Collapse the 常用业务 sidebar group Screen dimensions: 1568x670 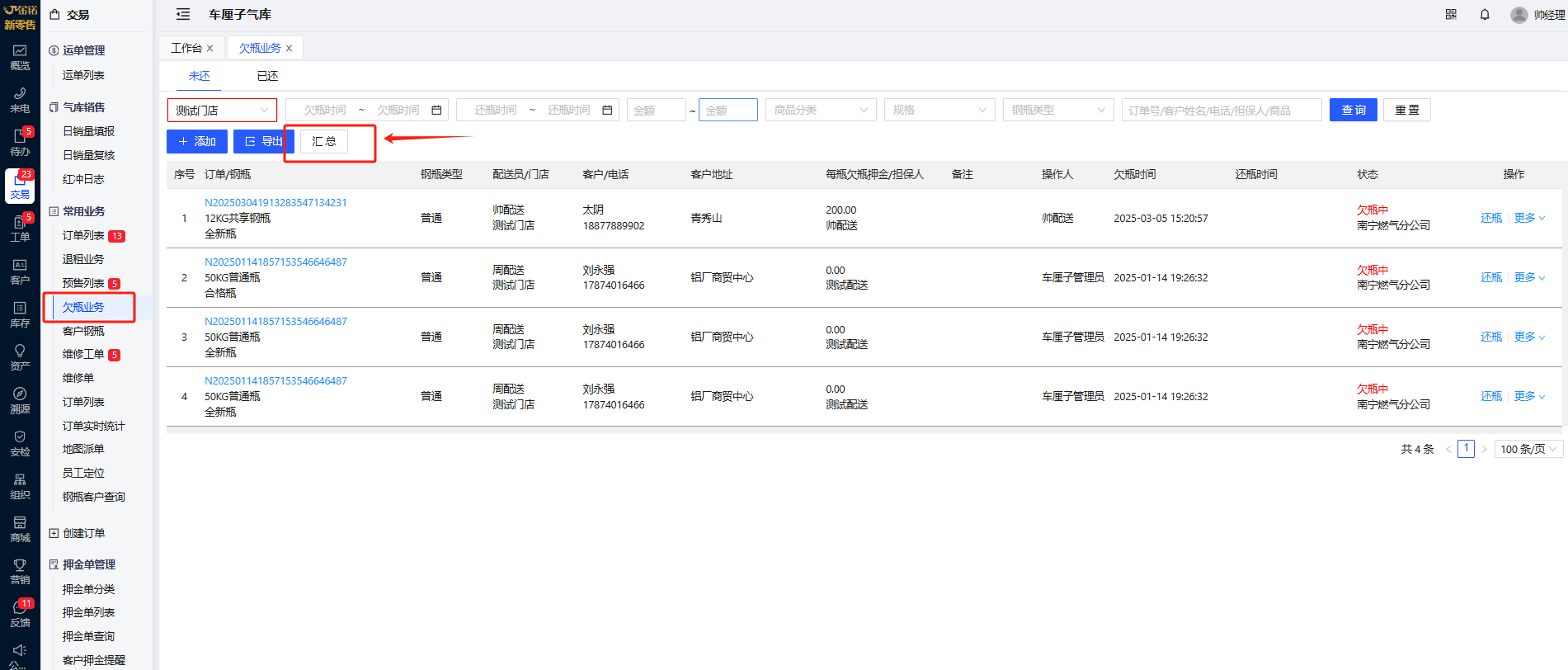(83, 211)
